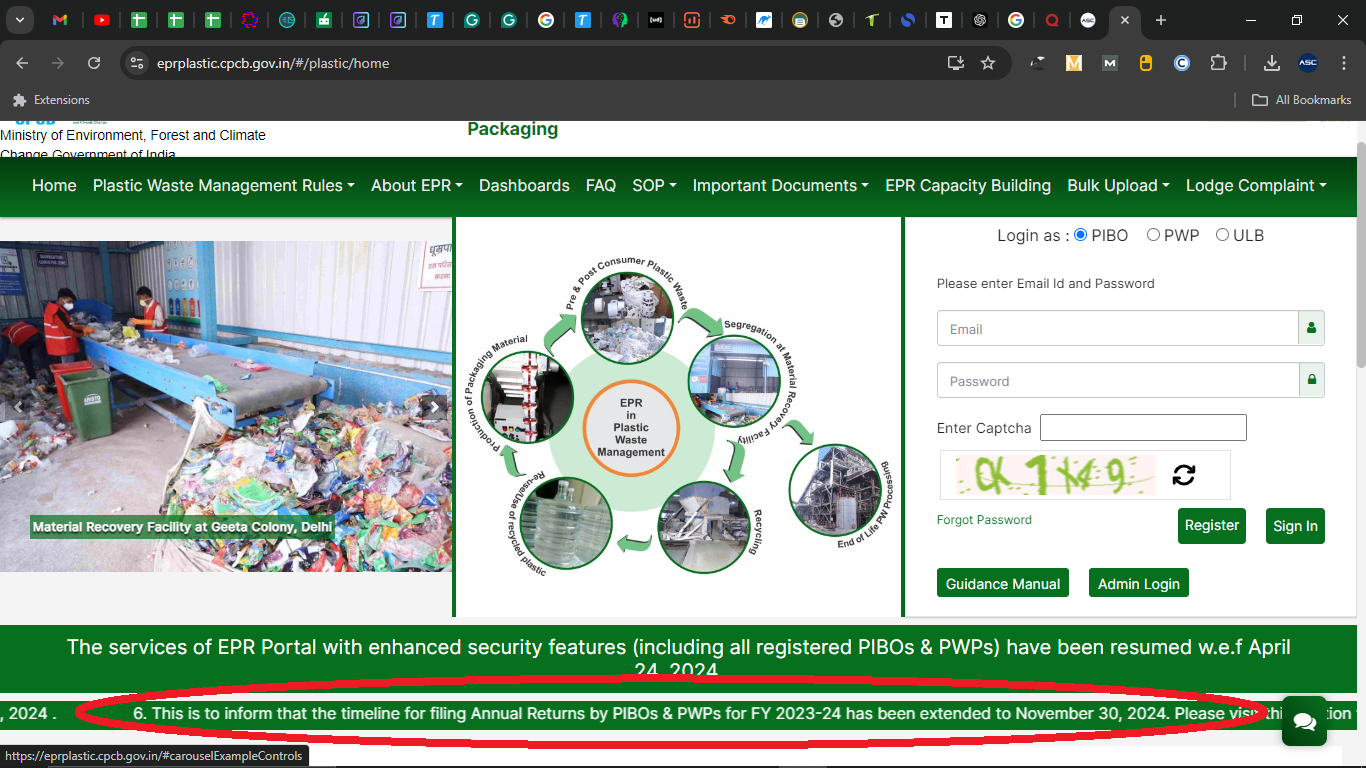Select Home in the navigation bar
The image size is (1366, 768).
click(x=54, y=185)
